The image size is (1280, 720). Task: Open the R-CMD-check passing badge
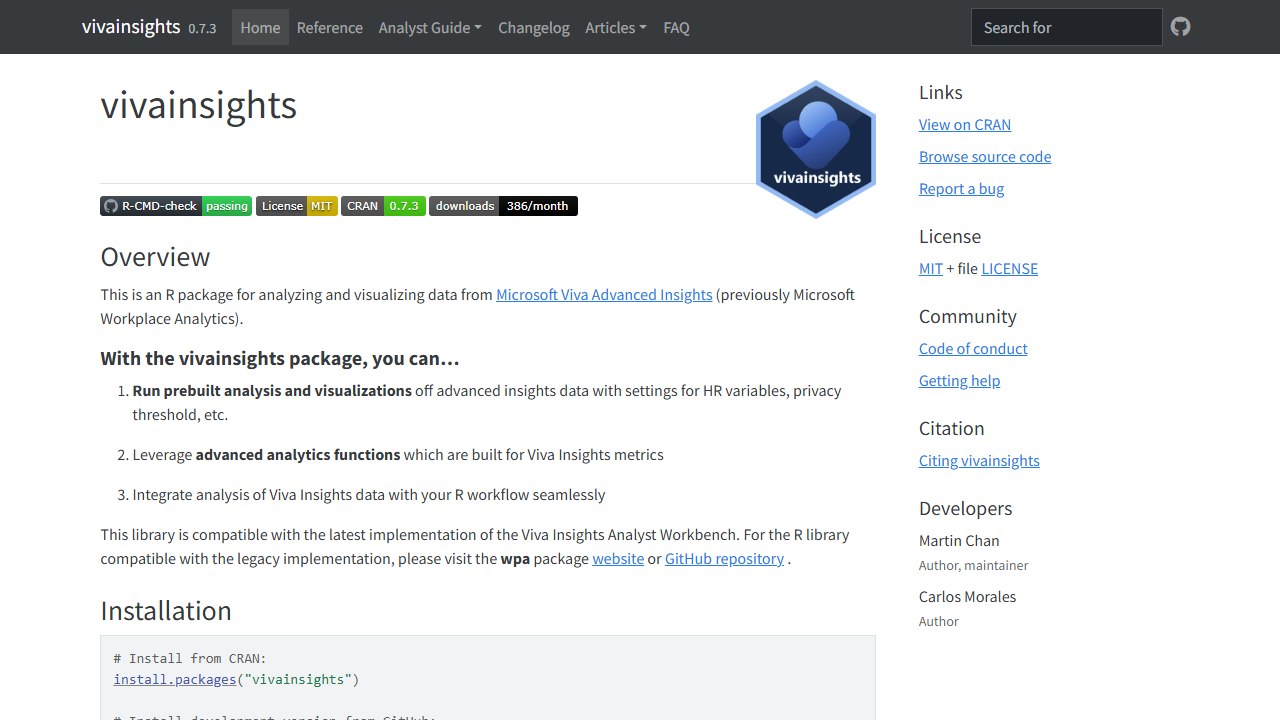click(x=176, y=206)
